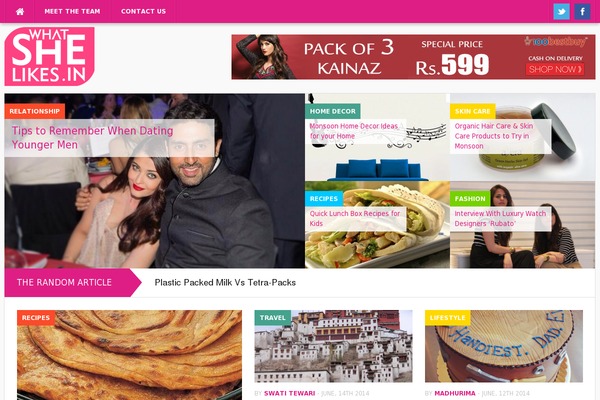Open Organic Hair Care & Skin Care article
The width and height of the screenshot is (600, 400).
point(494,136)
